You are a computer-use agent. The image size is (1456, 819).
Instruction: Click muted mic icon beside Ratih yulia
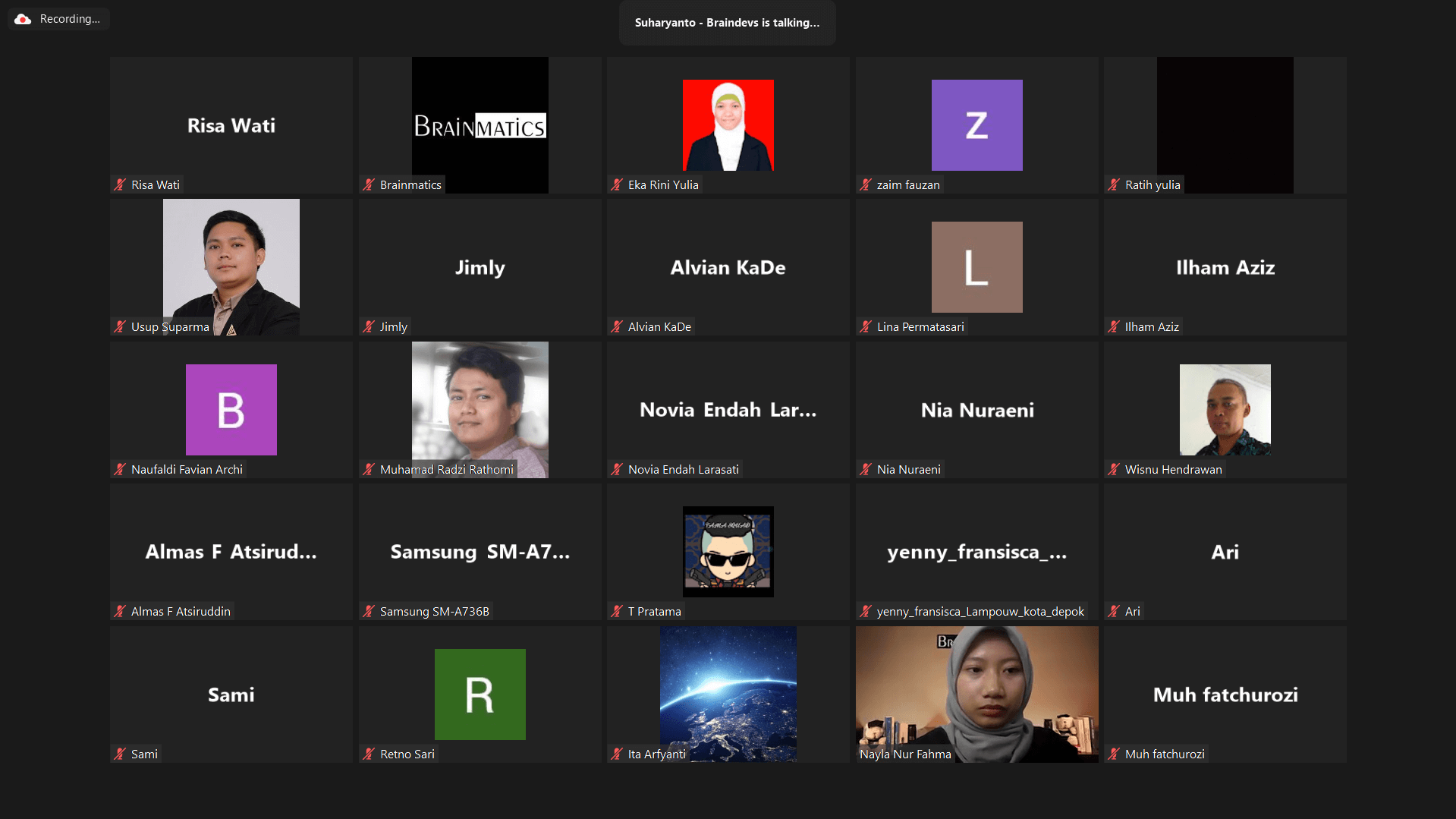coord(1114,184)
